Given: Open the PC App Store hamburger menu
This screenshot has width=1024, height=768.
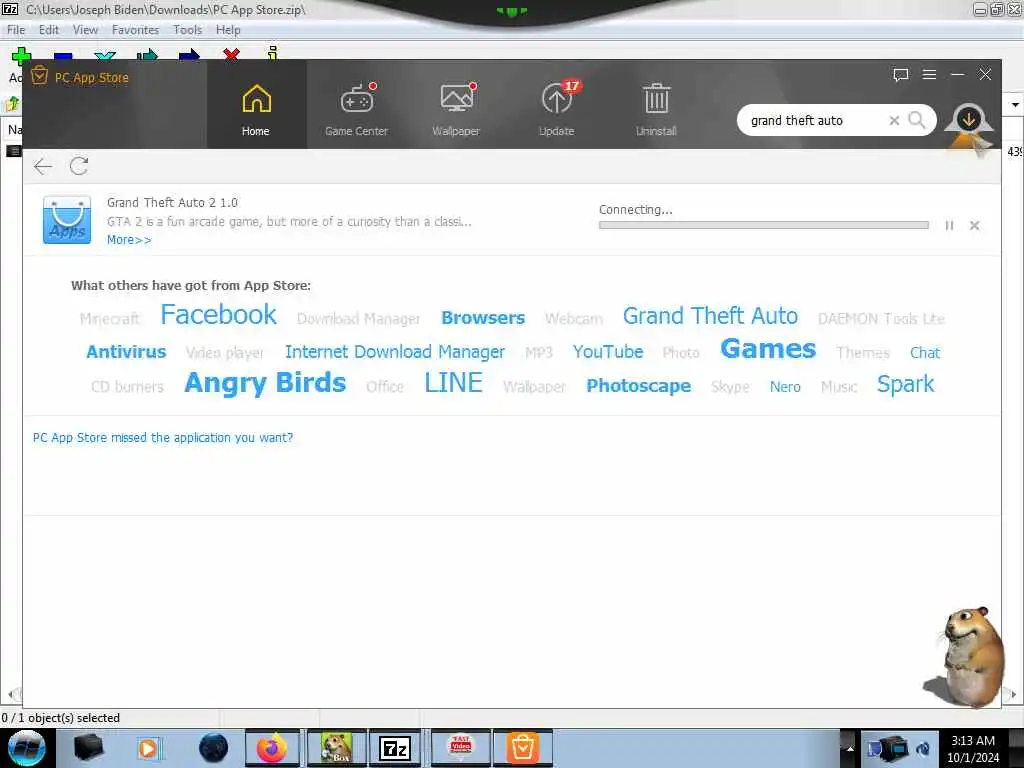Looking at the screenshot, I should [x=929, y=74].
